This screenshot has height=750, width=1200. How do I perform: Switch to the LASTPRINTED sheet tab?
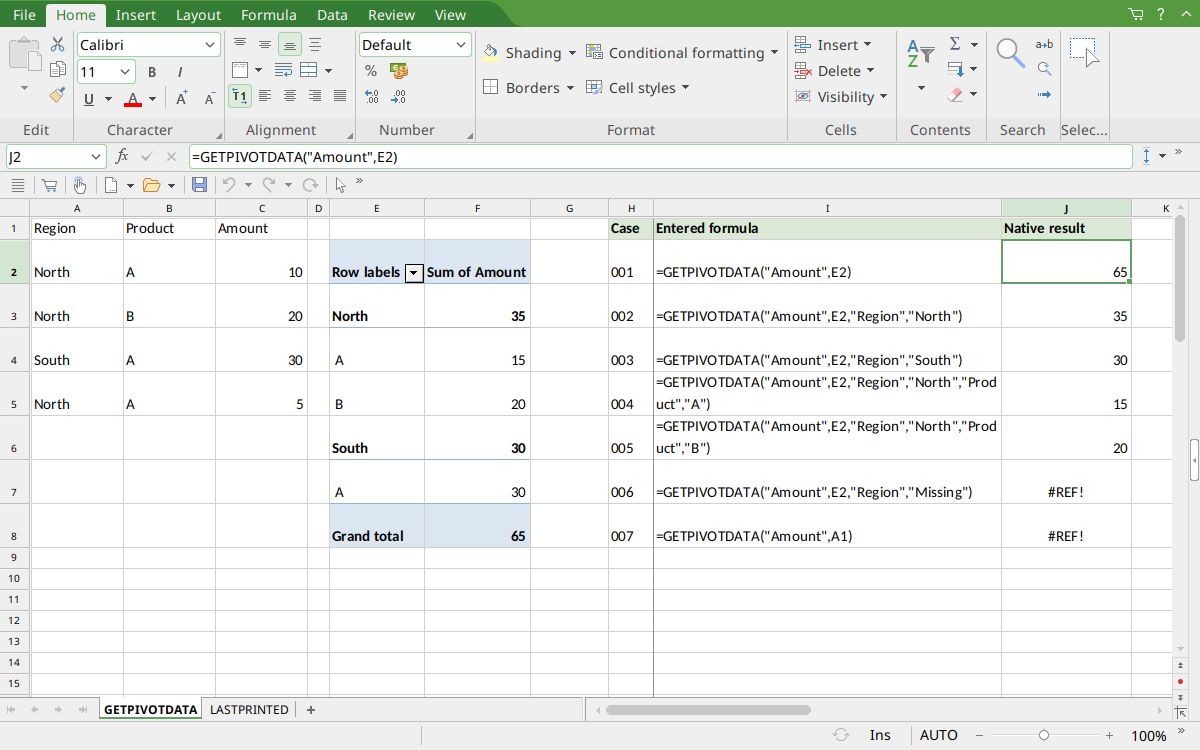[x=249, y=710]
